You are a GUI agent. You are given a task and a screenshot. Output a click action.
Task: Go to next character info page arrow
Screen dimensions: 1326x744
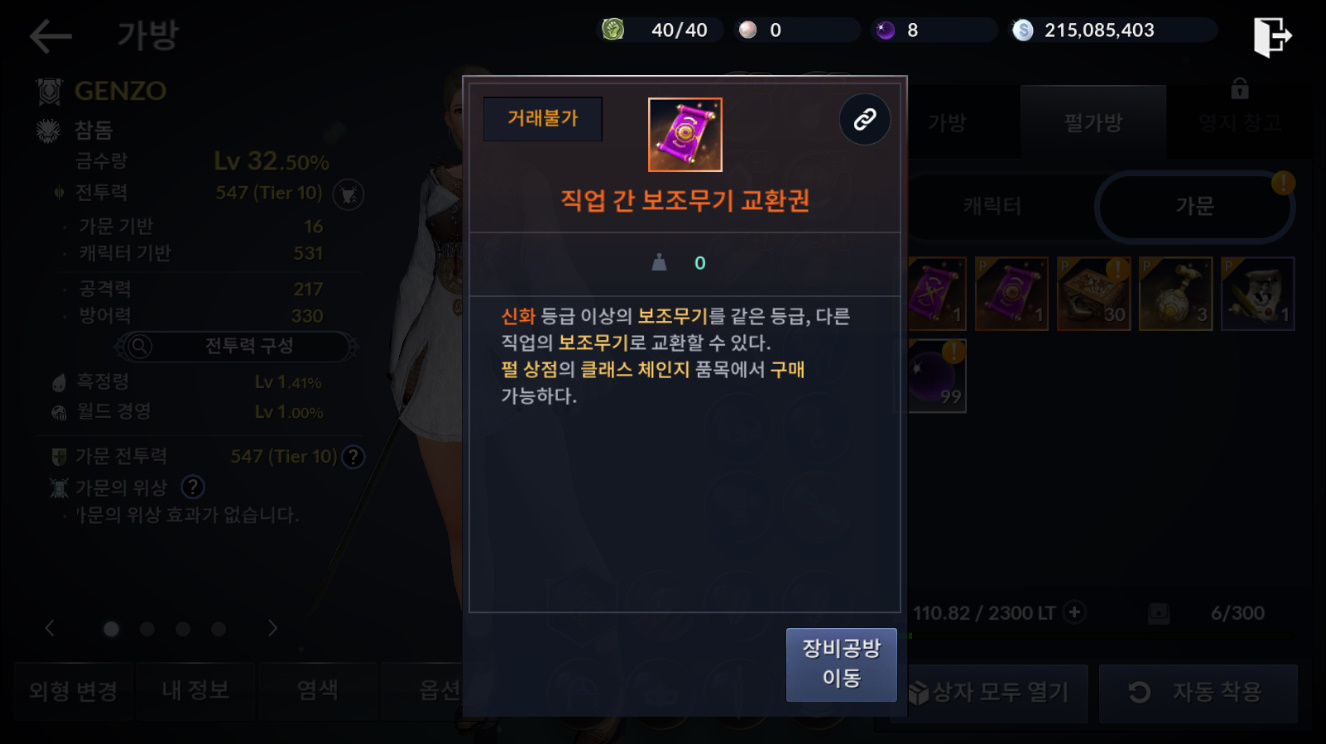coord(273,628)
